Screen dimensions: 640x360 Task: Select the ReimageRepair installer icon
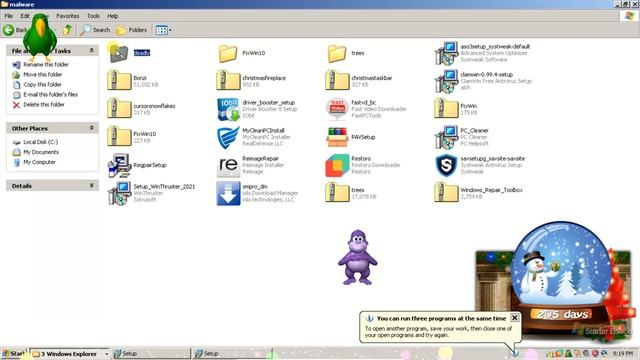tap(228, 165)
